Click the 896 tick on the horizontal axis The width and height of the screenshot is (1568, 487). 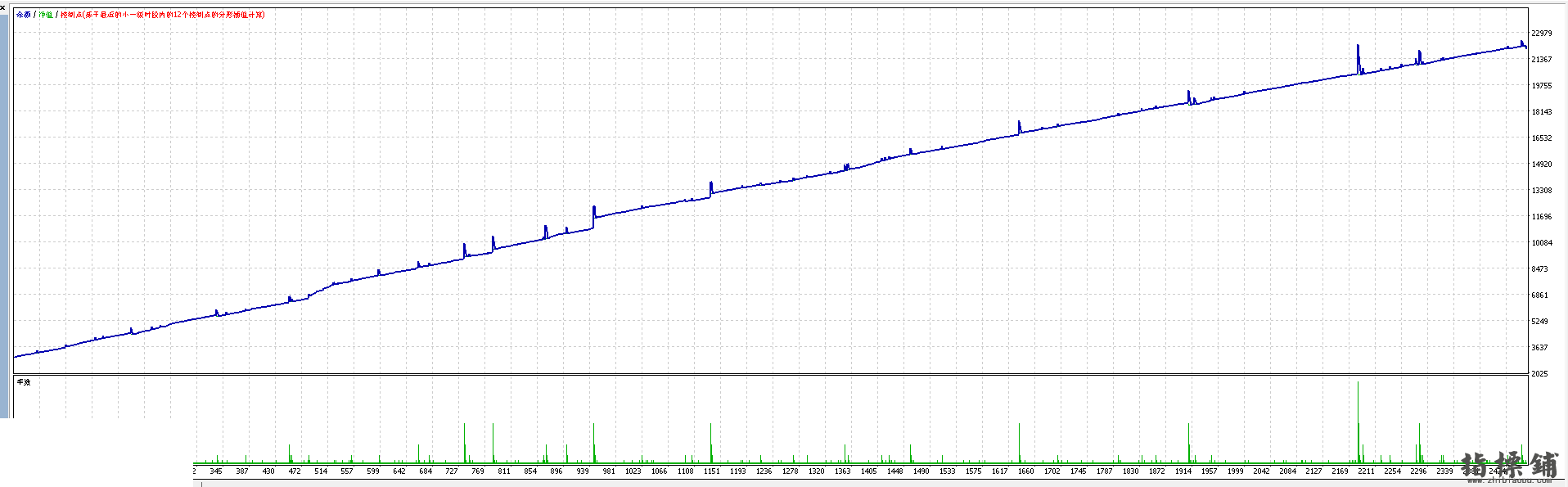[x=556, y=471]
